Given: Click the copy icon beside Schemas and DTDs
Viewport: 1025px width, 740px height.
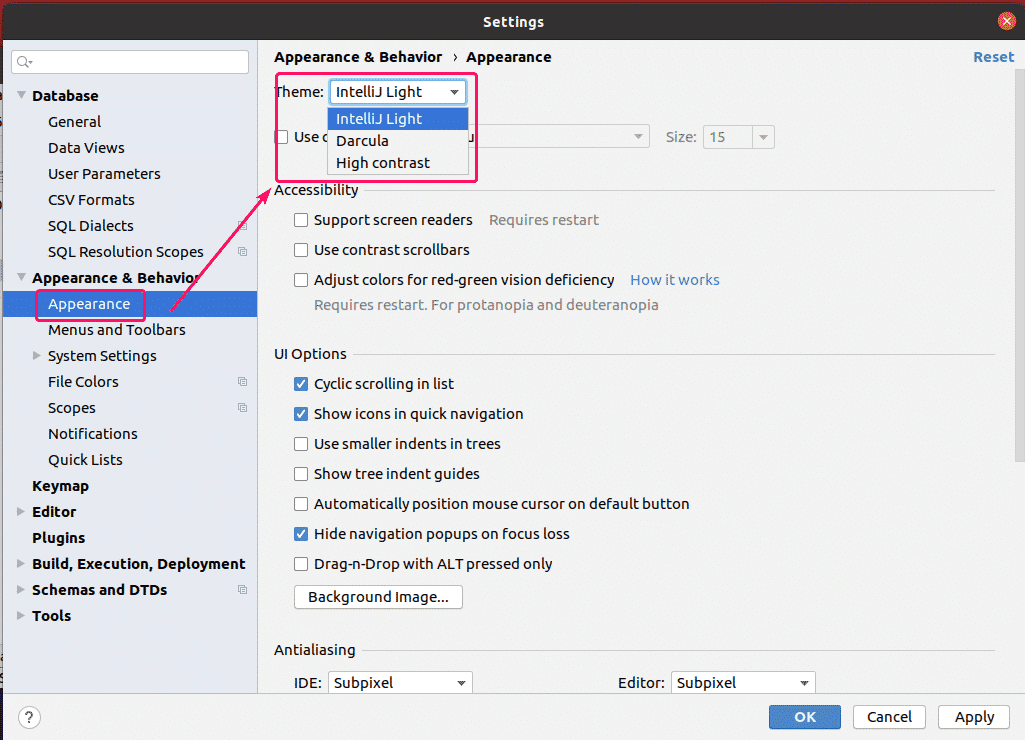Looking at the screenshot, I should [x=243, y=590].
